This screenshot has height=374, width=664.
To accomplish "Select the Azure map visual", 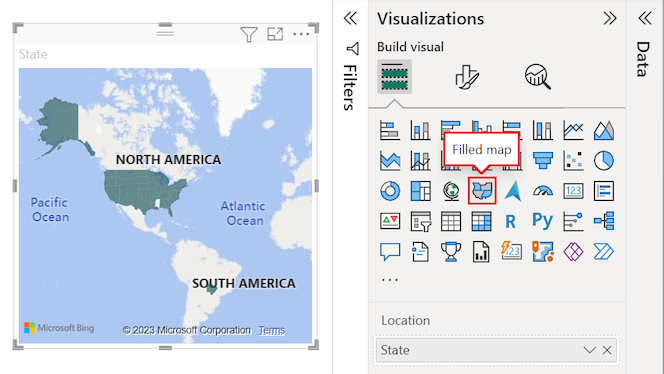I will 512,191.
